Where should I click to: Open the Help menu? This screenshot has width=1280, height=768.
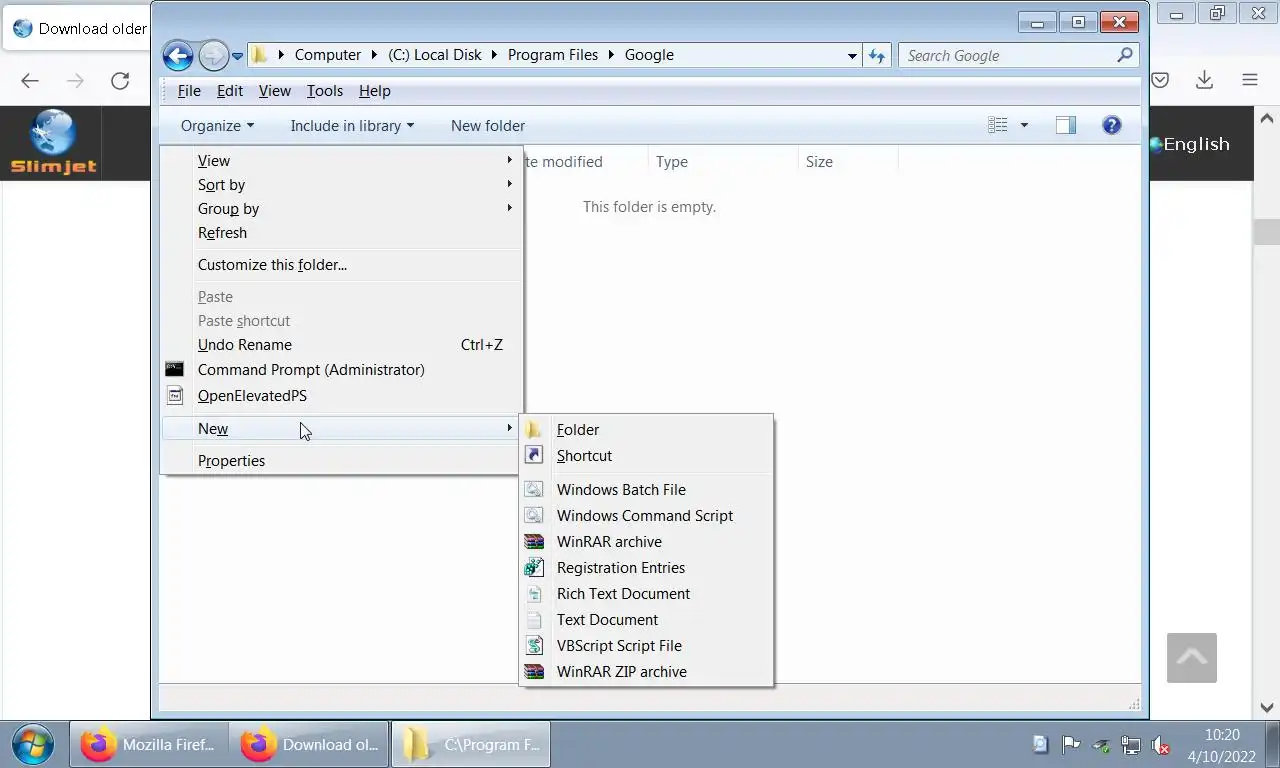coord(375,91)
